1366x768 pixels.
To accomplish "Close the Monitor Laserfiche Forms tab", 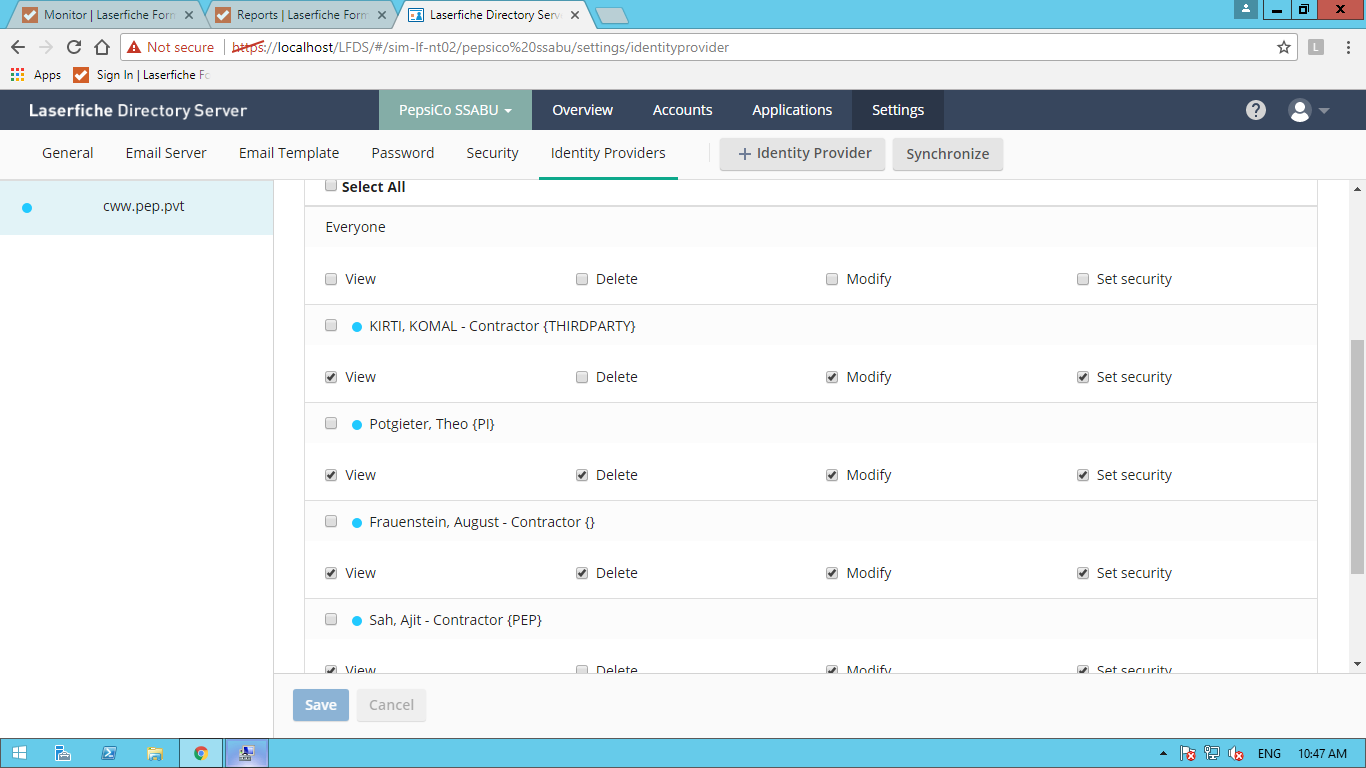I will click(x=189, y=15).
